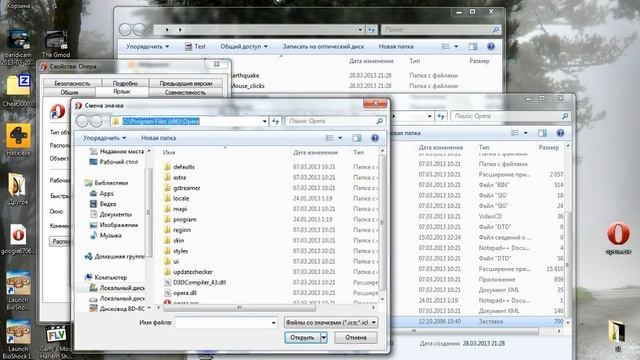Switch to the Безопасность tab
Screen dimensions: 640x360
coord(72,83)
